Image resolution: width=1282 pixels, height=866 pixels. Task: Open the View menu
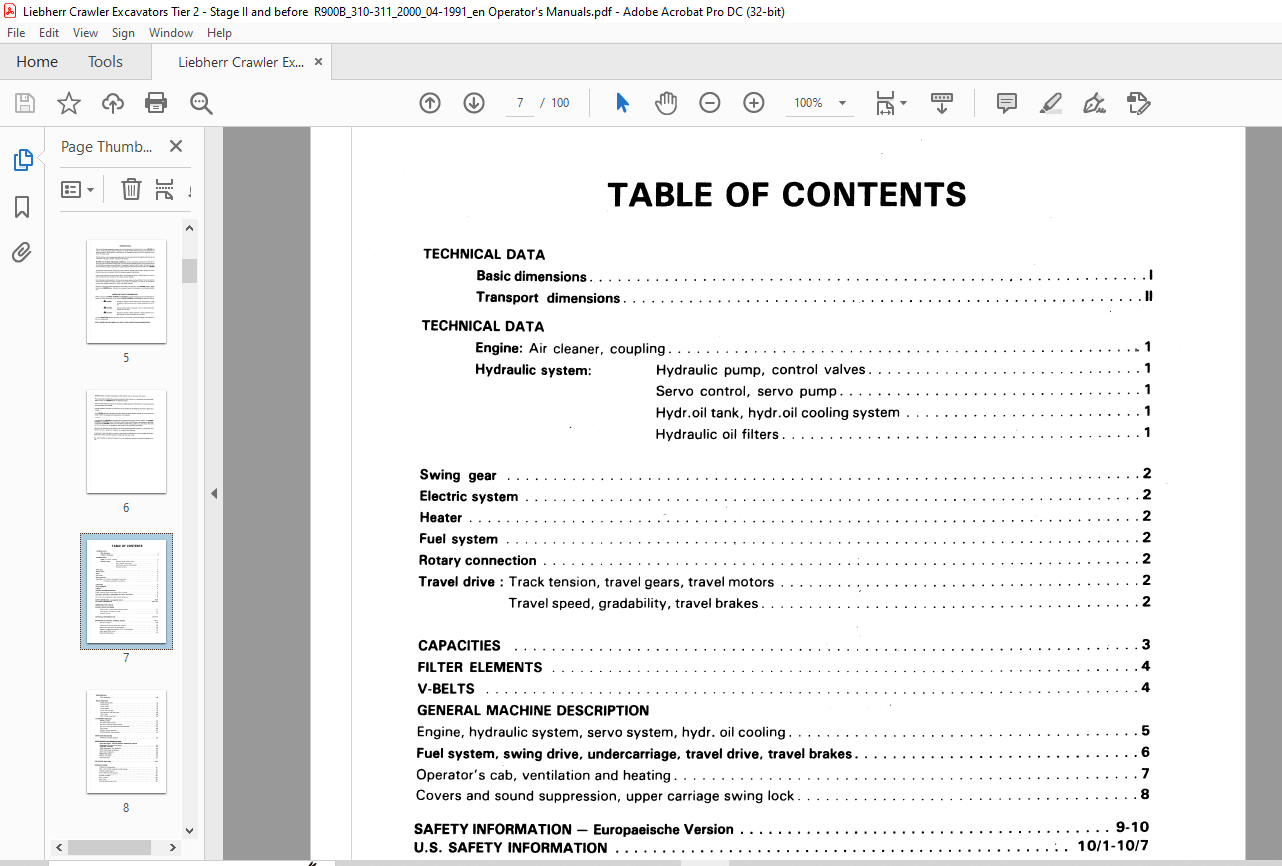[x=86, y=33]
